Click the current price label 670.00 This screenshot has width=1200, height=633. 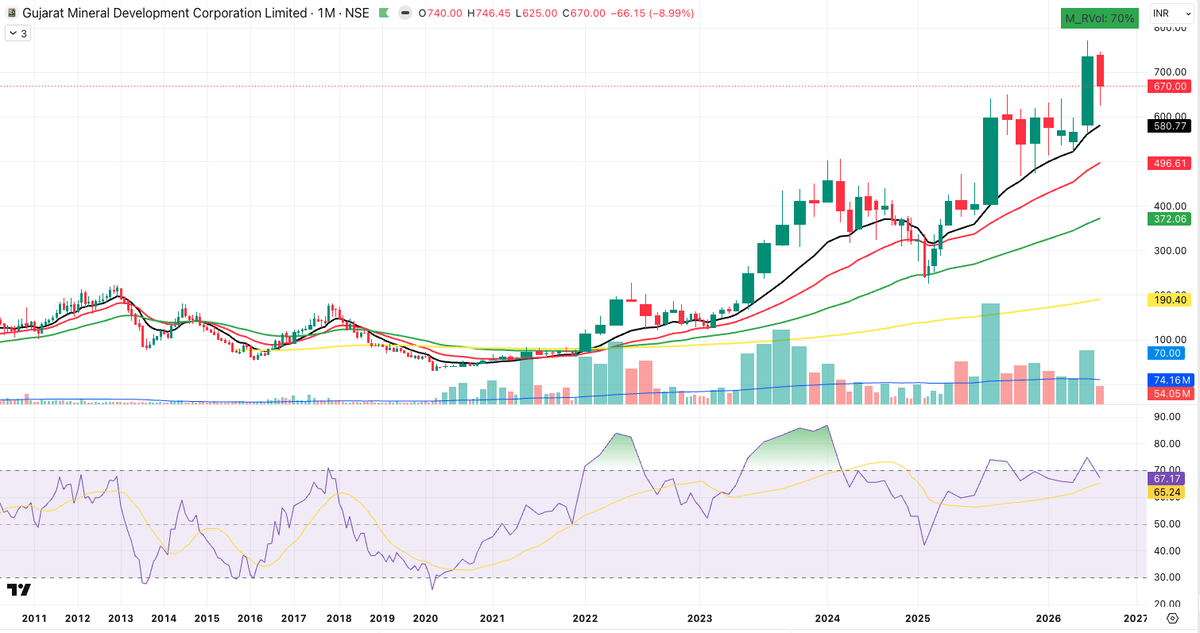click(x=1170, y=87)
